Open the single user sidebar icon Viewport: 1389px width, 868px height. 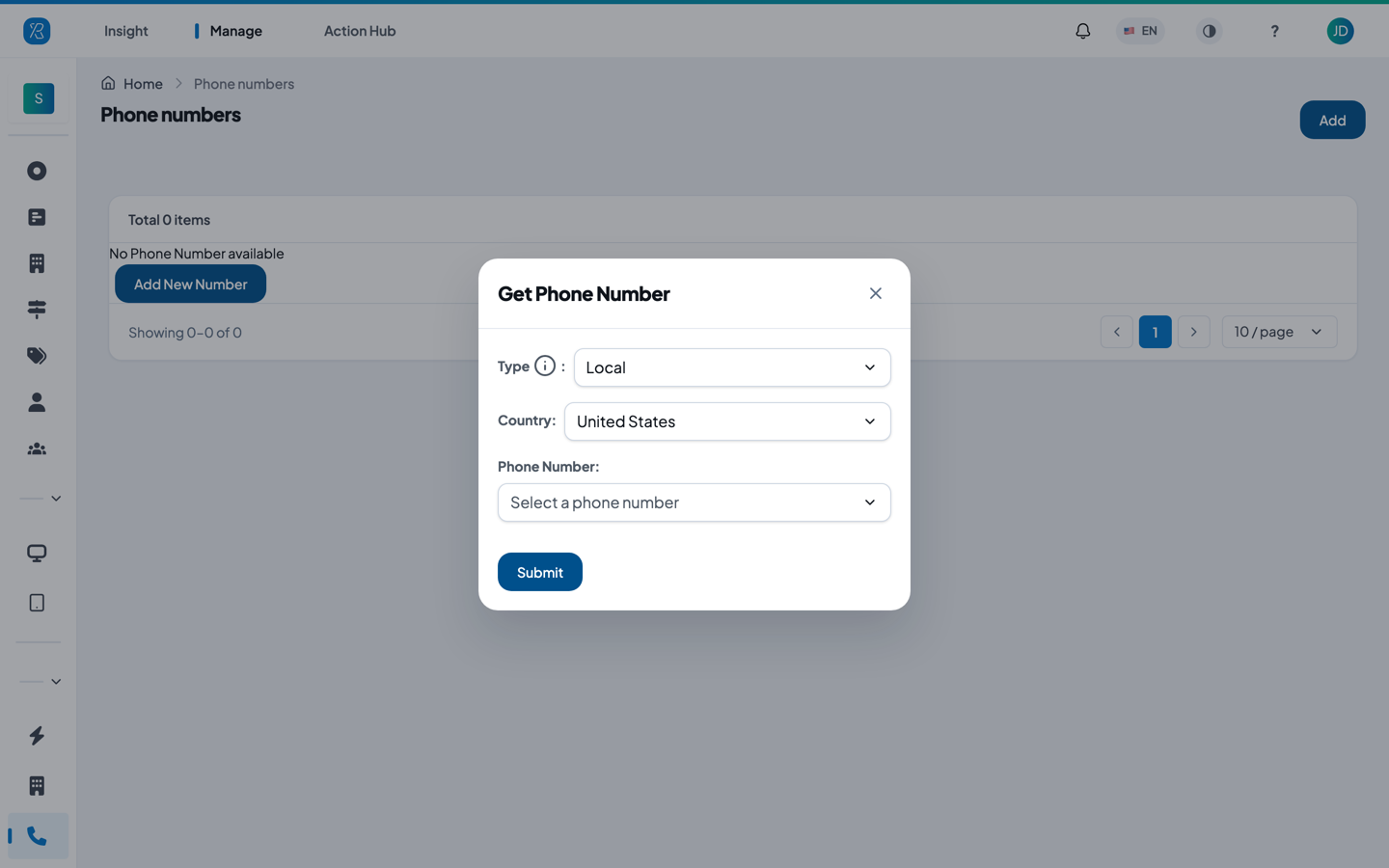click(x=37, y=402)
